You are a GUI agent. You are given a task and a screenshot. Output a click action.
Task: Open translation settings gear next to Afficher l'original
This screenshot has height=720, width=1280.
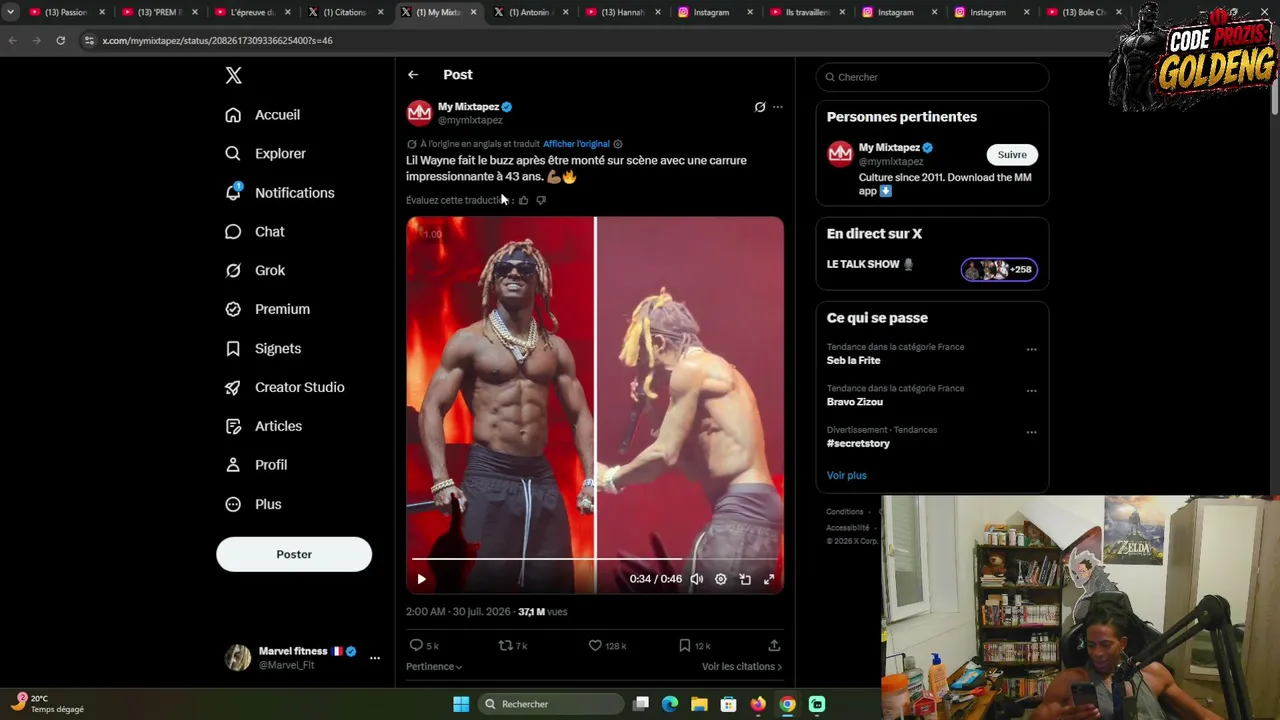(x=618, y=144)
